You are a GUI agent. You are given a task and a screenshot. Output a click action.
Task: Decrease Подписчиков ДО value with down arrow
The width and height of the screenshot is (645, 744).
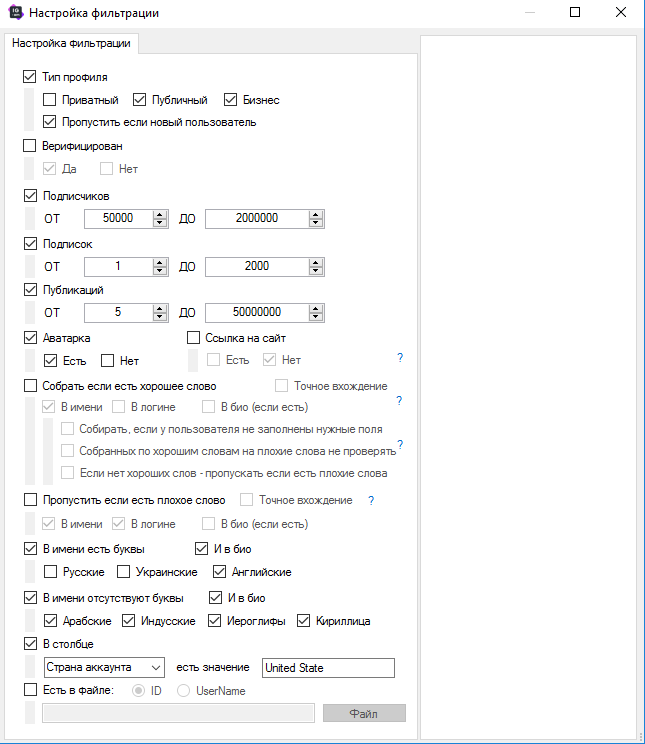[316, 223]
